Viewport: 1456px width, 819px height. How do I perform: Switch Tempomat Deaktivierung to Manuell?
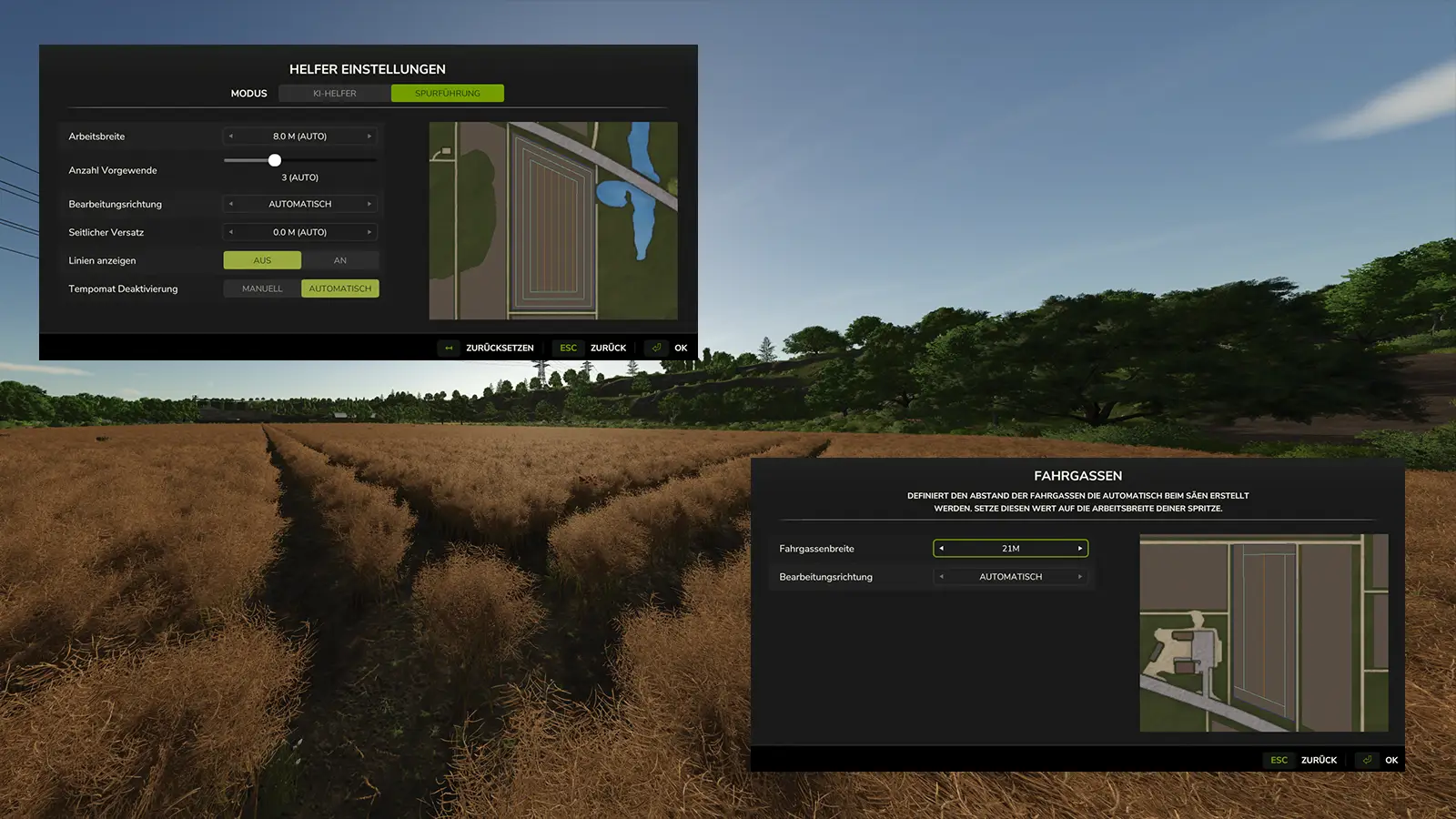click(x=262, y=288)
